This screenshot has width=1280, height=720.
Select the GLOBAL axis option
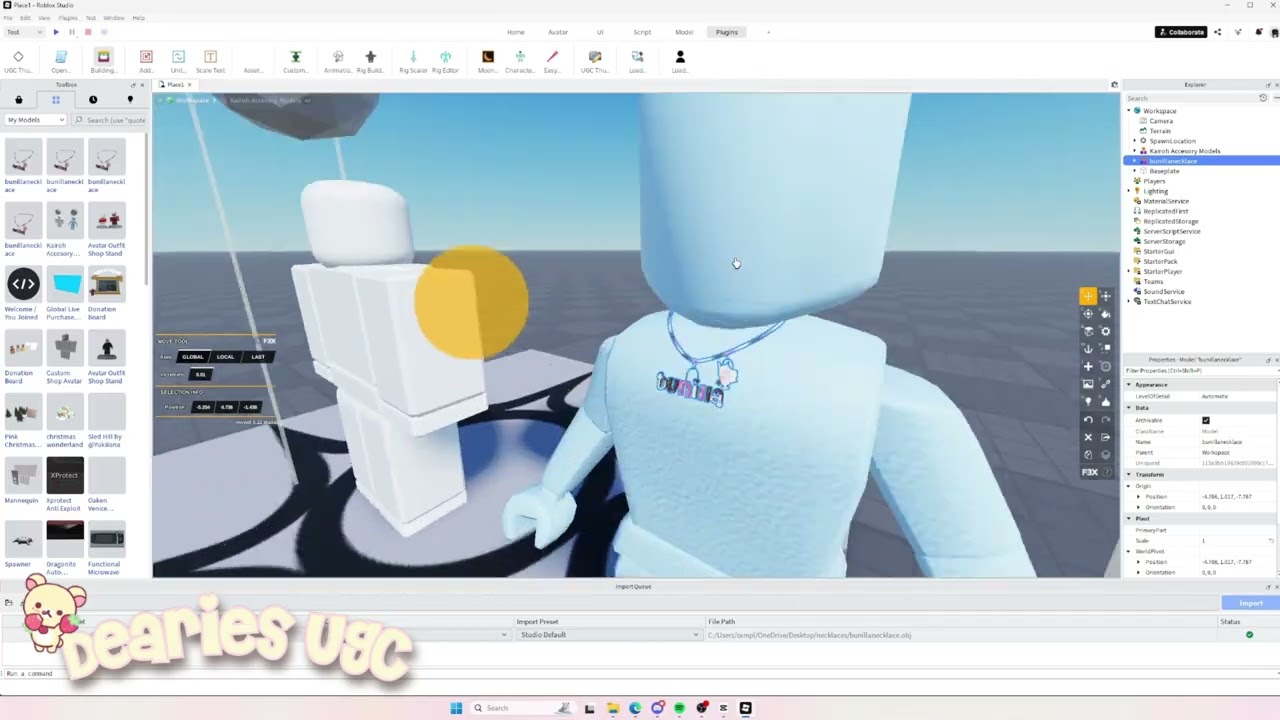coord(193,357)
